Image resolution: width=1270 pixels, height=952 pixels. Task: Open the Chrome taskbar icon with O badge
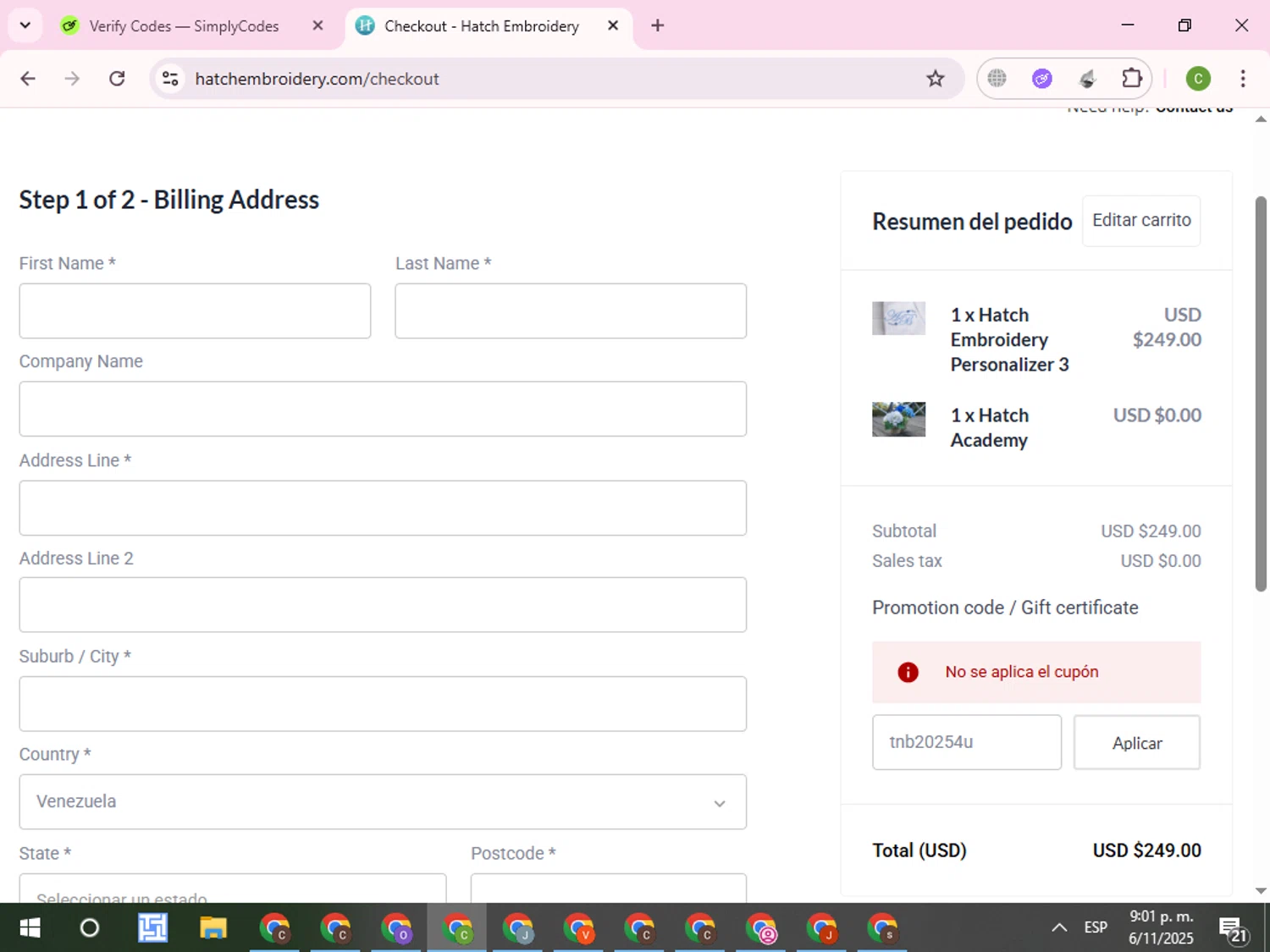point(396,928)
